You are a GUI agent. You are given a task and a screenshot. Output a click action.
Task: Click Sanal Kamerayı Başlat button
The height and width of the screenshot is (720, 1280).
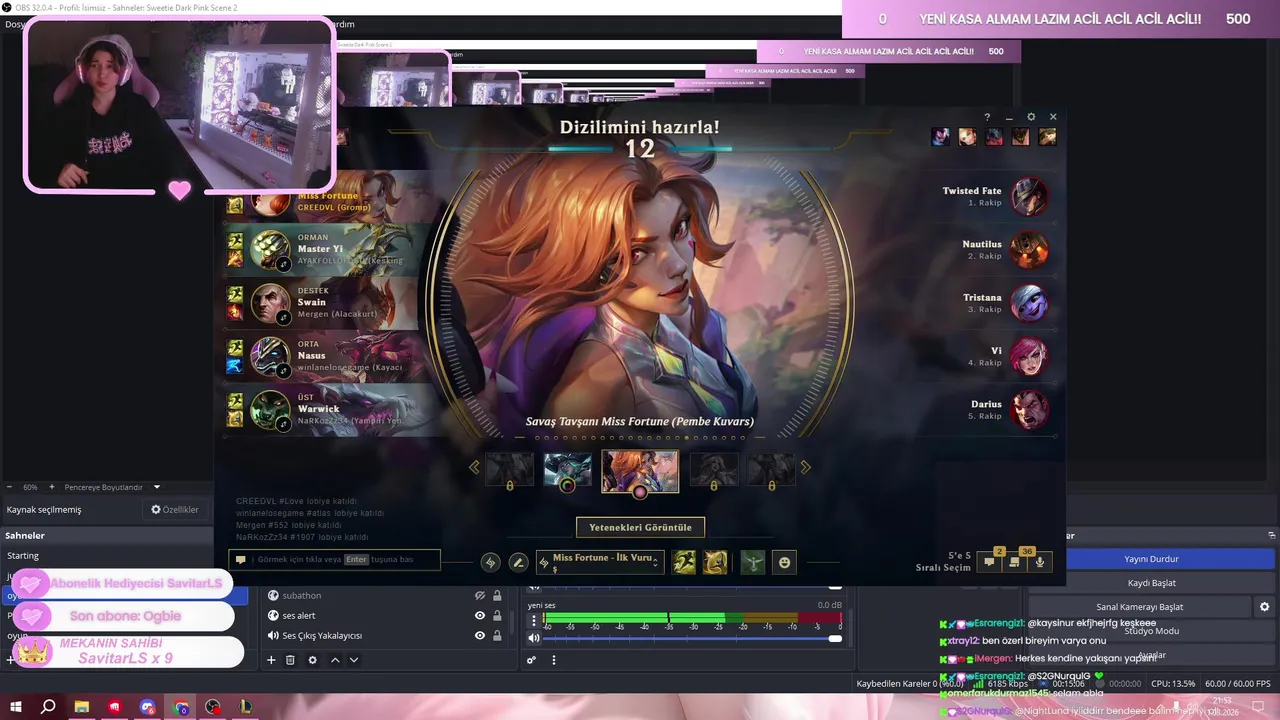1139,607
